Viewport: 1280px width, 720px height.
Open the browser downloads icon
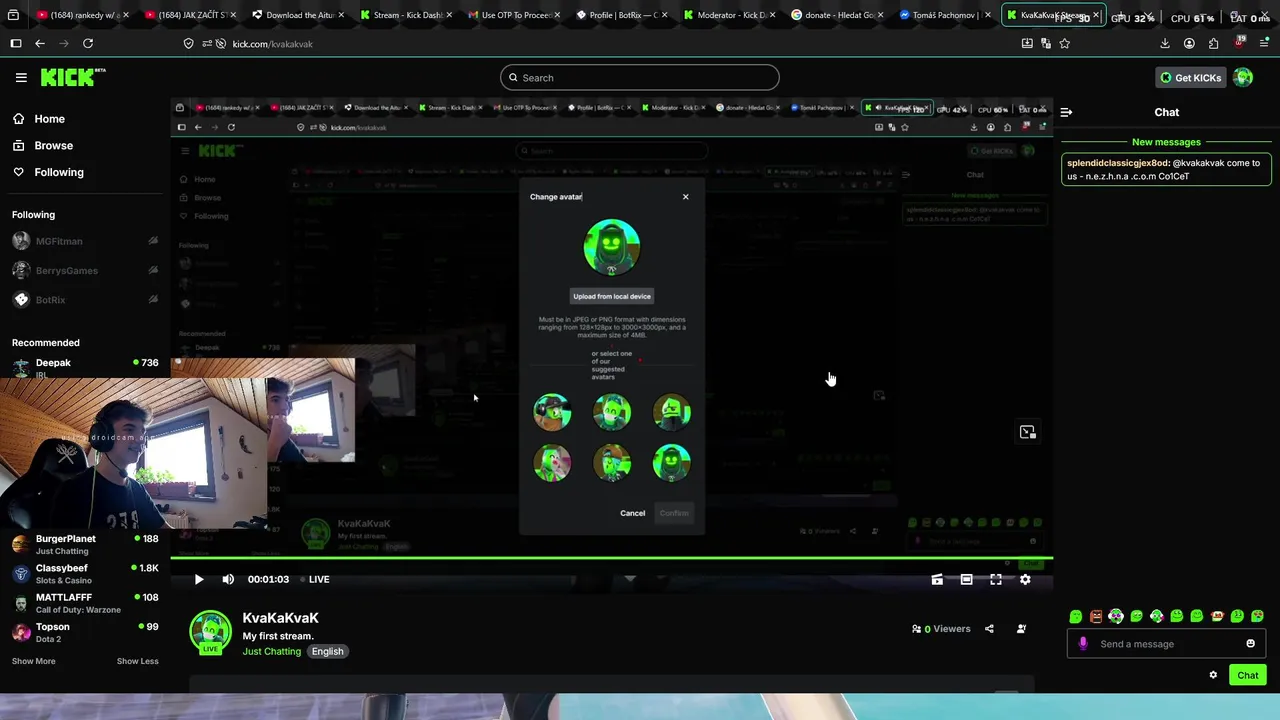coord(1164,43)
